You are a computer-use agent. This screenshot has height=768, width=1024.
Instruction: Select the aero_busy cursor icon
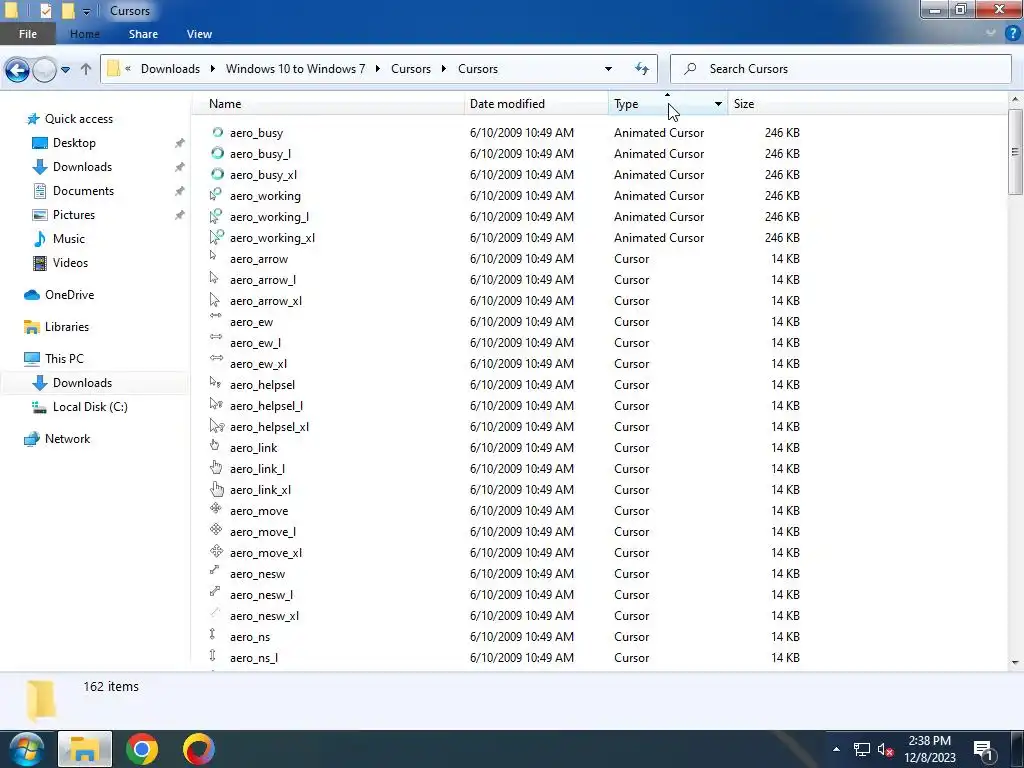point(217,133)
